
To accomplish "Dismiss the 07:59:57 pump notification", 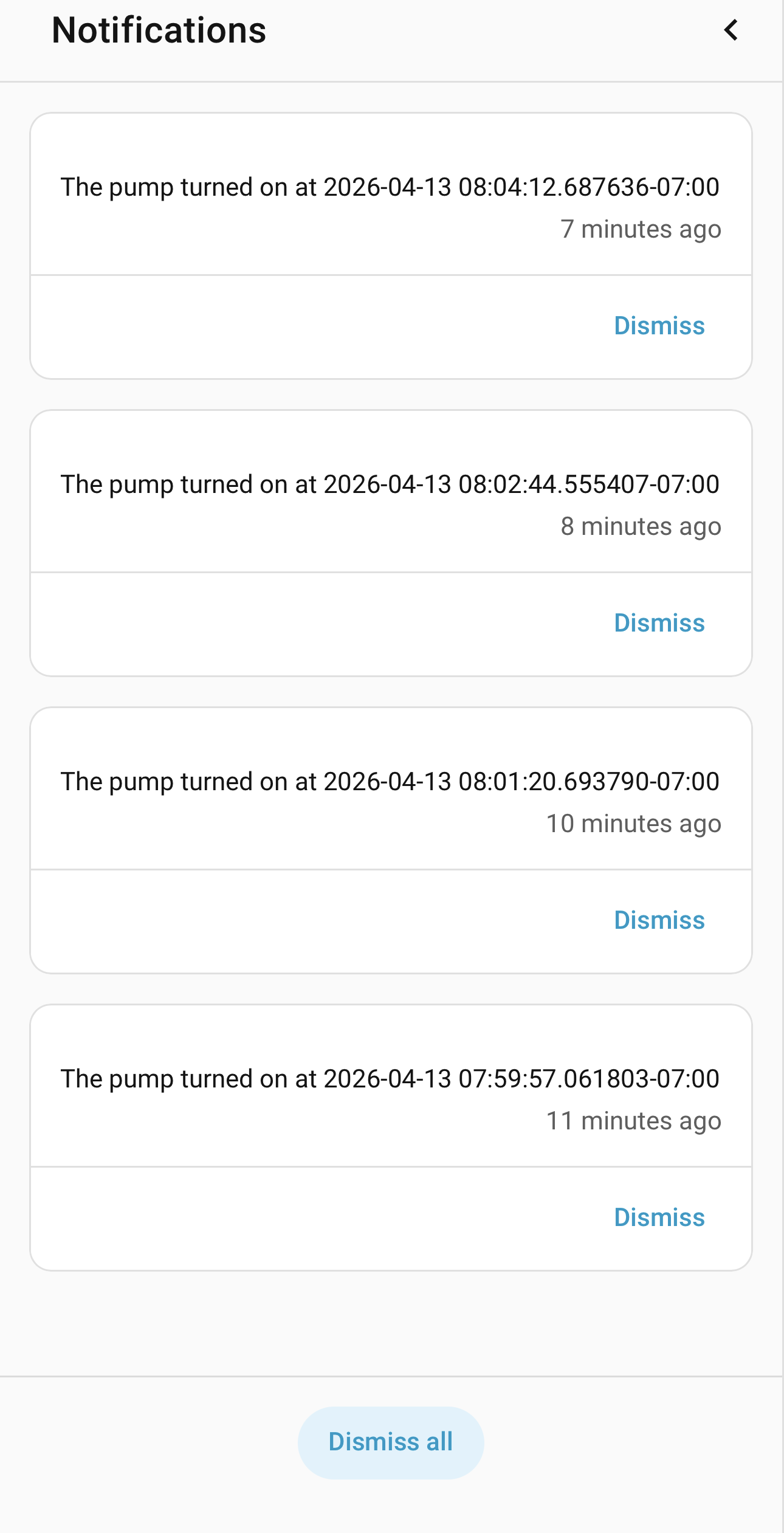I will 659,1218.
